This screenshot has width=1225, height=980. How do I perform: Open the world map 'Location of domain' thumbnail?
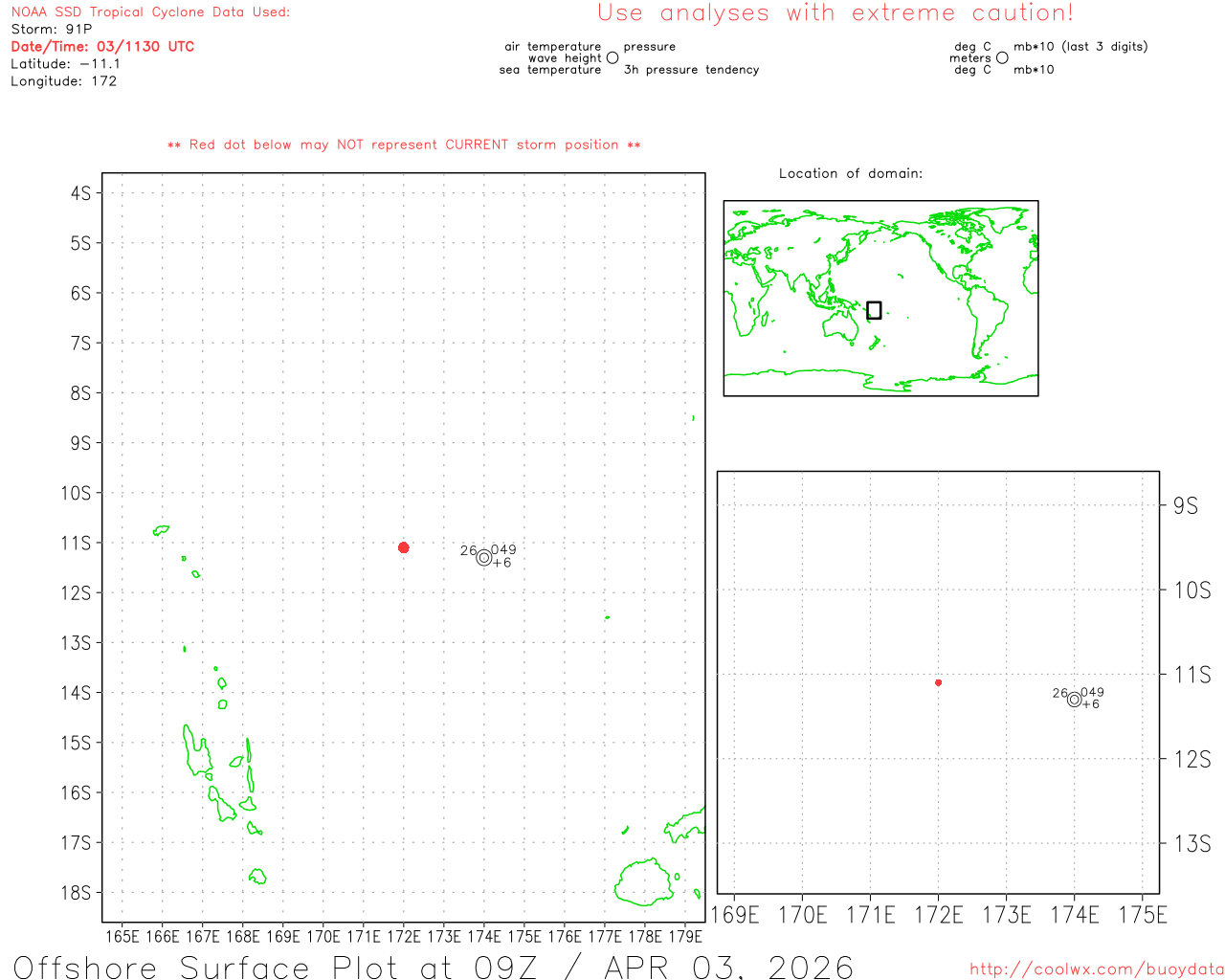[880, 299]
